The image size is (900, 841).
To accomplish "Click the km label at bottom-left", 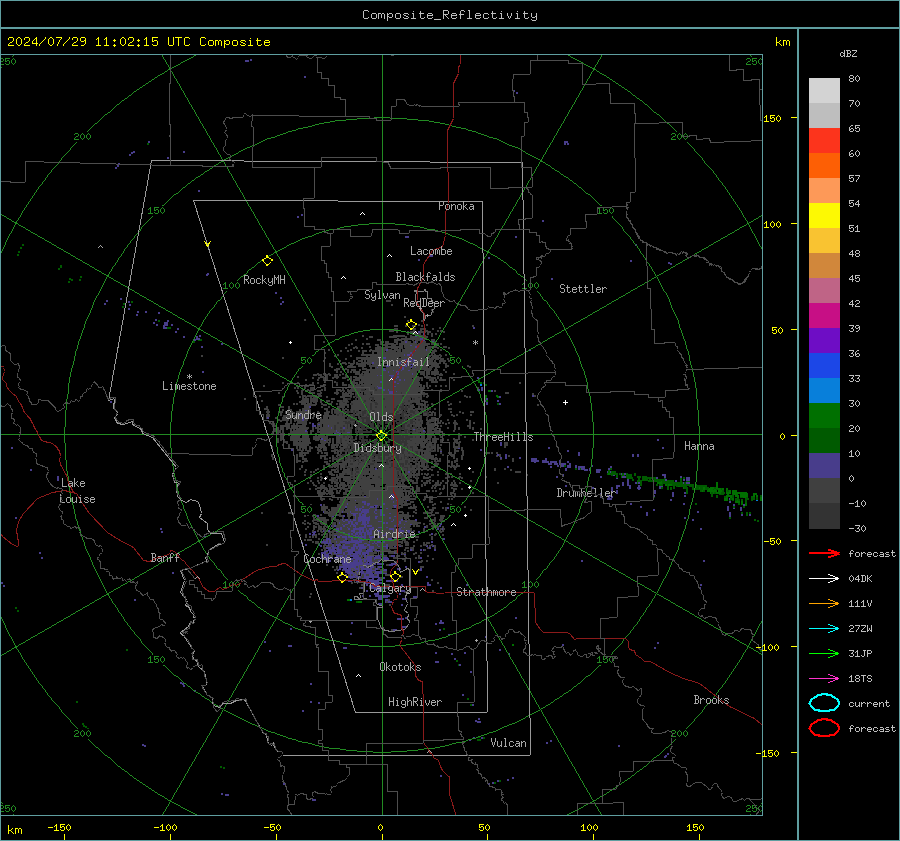I will point(14,830).
